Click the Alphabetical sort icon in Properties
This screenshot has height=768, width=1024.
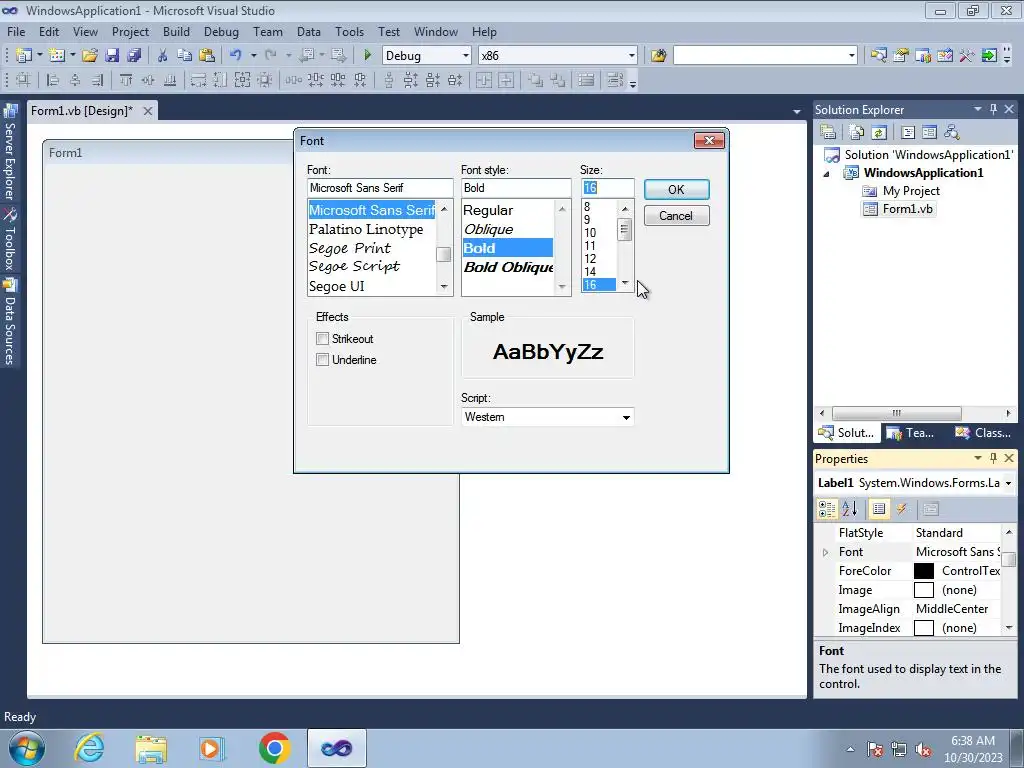pyautogui.click(x=850, y=509)
